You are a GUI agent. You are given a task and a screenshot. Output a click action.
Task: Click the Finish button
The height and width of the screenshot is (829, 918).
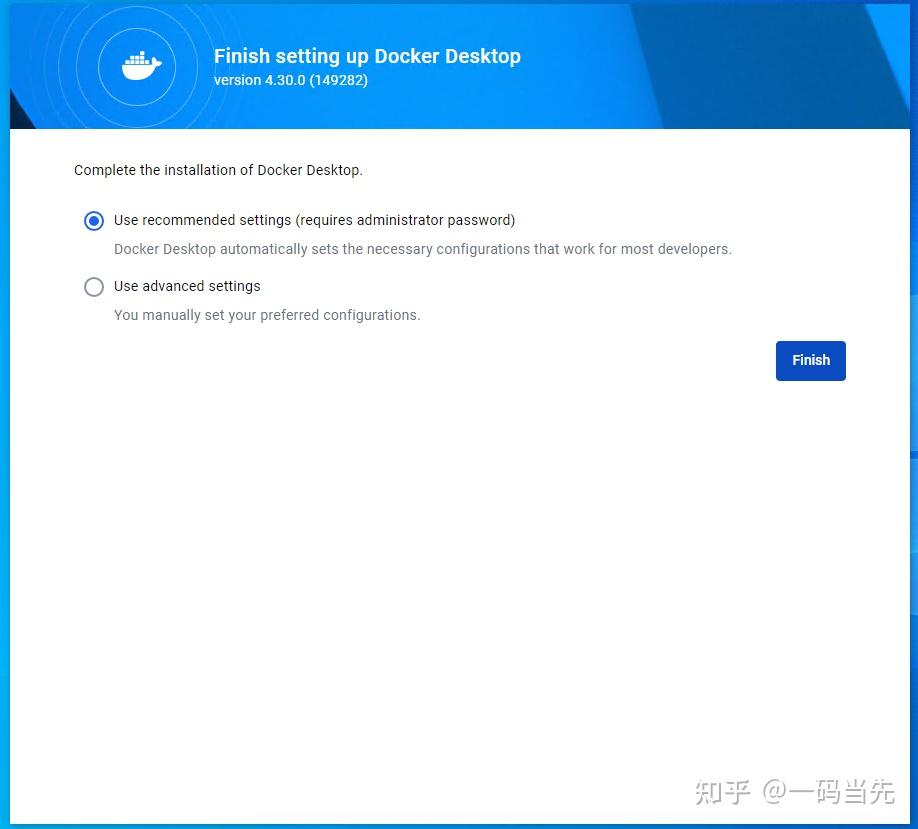pos(810,361)
